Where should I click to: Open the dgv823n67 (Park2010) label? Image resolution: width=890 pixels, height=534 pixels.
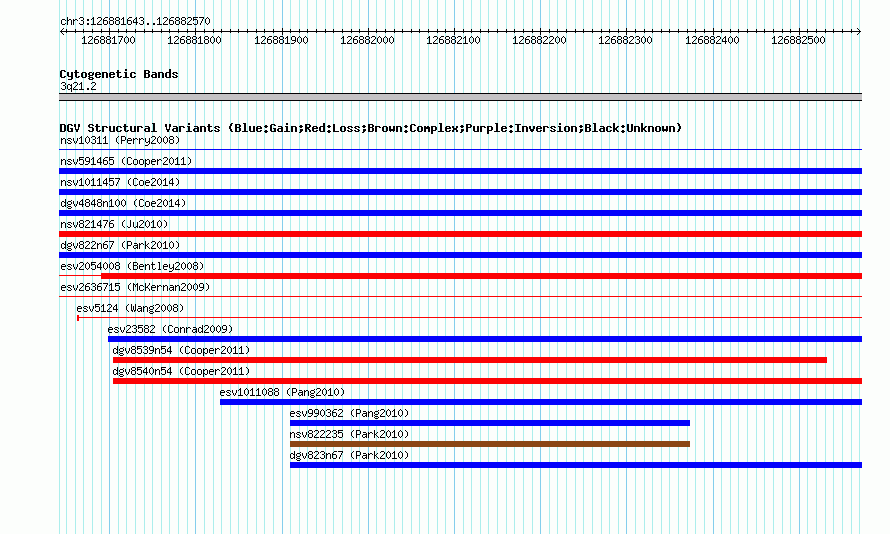[349, 455]
